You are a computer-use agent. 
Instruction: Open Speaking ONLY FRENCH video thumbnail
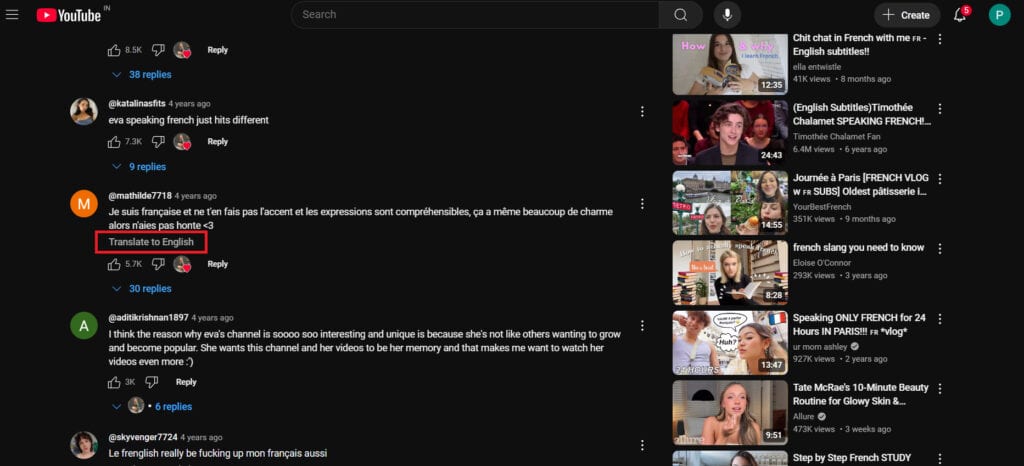click(730, 343)
